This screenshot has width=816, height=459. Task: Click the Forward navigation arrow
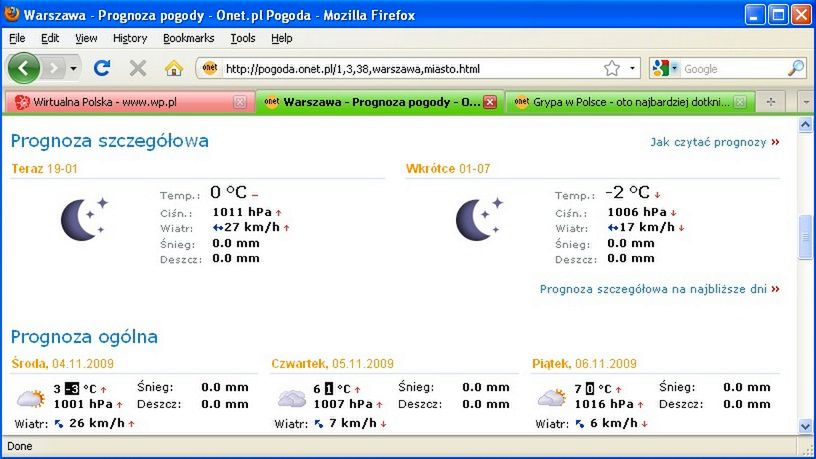coord(54,68)
